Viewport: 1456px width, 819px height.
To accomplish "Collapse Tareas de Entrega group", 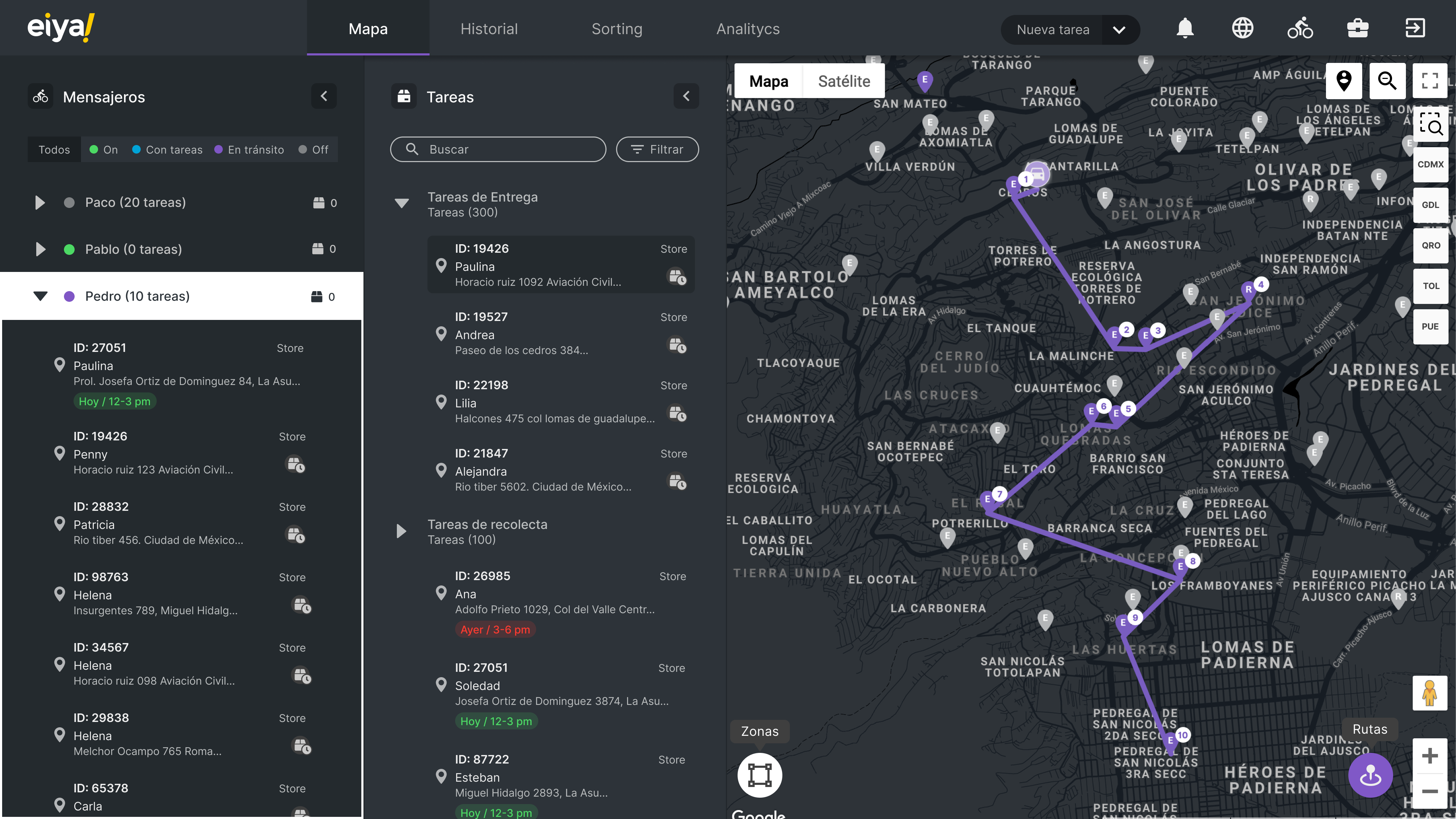I will tap(401, 203).
